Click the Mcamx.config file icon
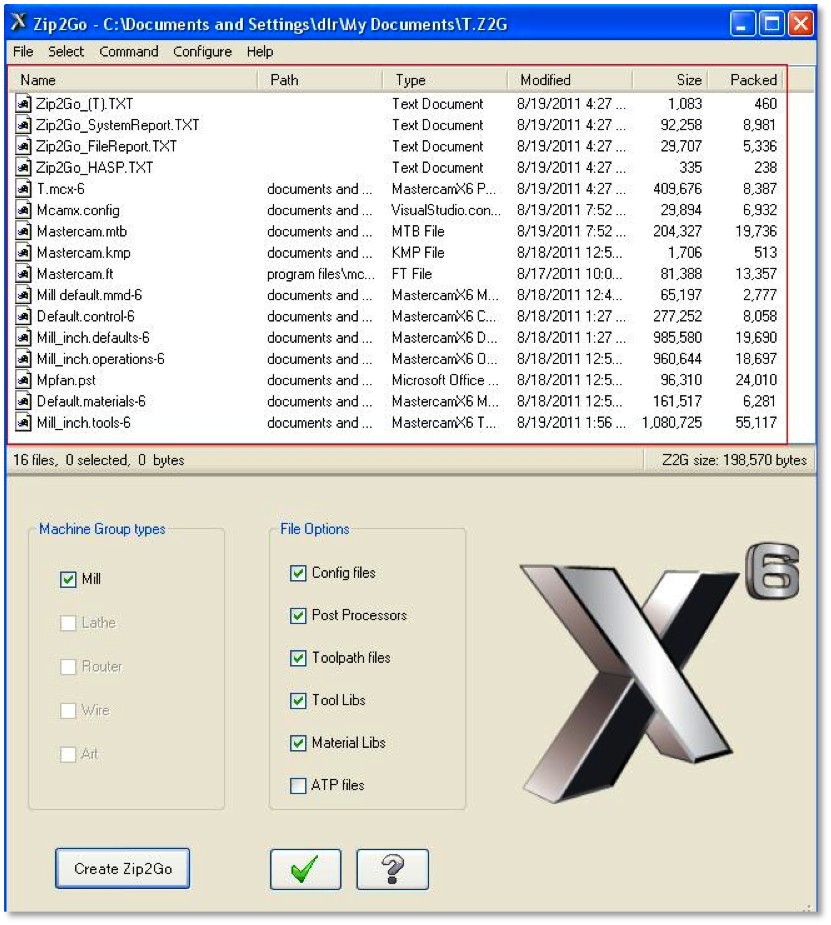The height and width of the screenshot is (925, 831). coord(23,210)
